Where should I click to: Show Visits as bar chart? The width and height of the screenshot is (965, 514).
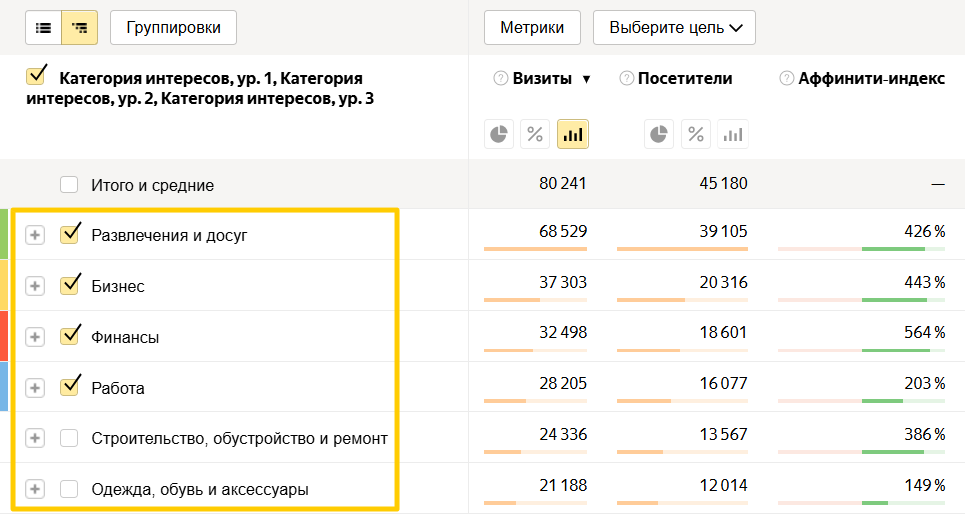pos(573,134)
